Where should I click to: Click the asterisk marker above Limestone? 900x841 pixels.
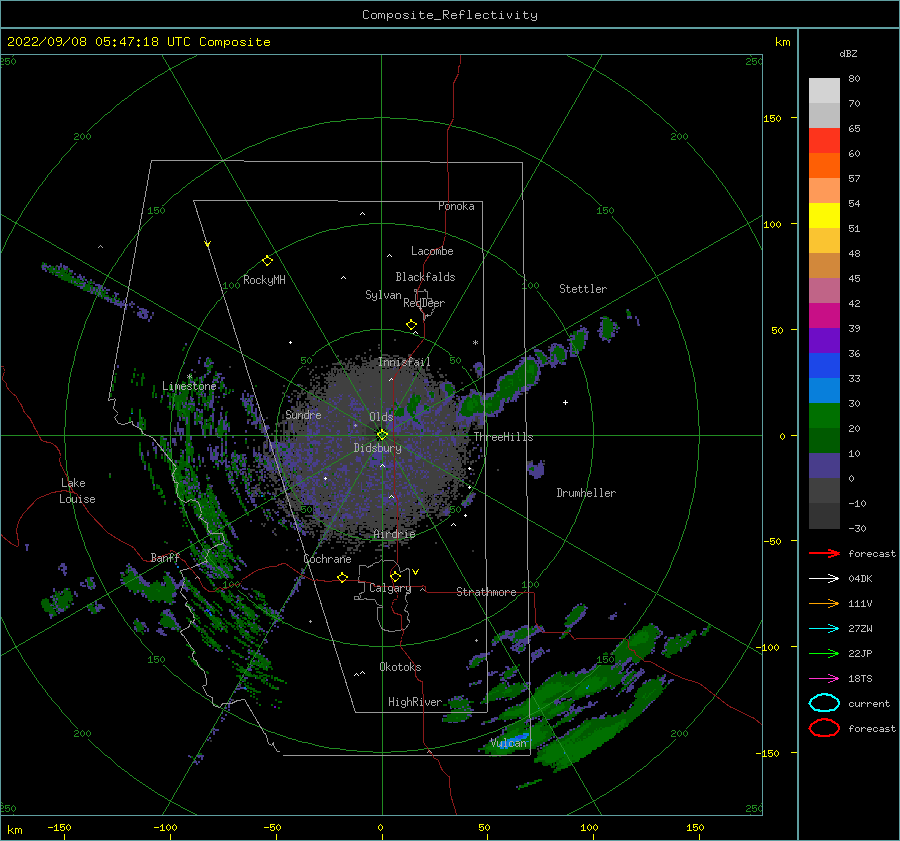(189, 377)
